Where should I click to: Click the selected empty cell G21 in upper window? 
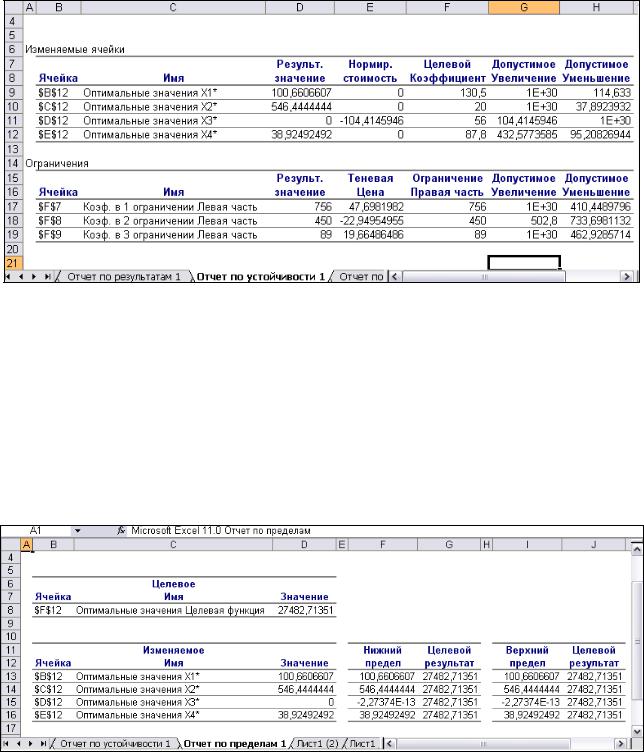[x=524, y=263]
